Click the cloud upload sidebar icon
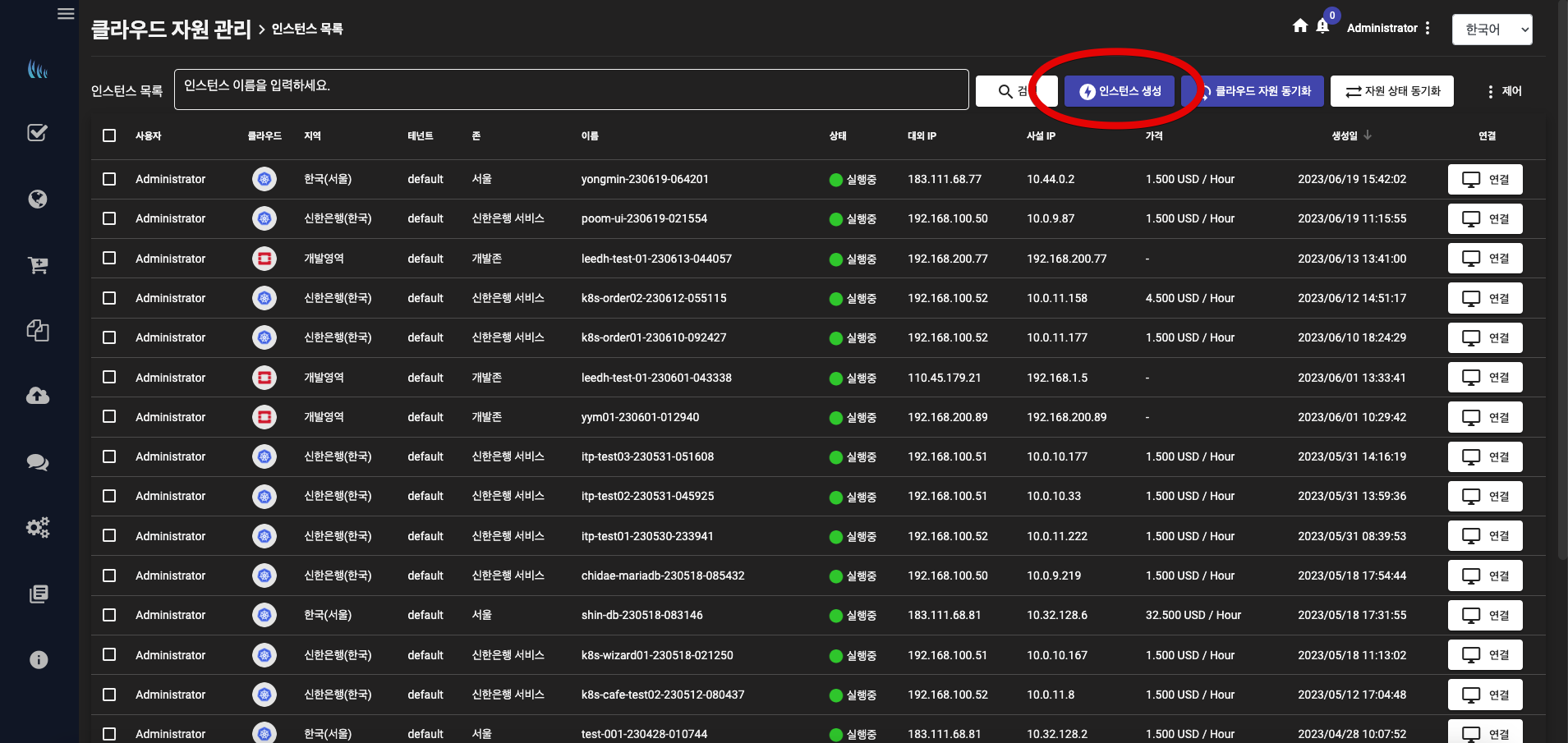Screen dimensions: 1568x743 click(x=38, y=396)
